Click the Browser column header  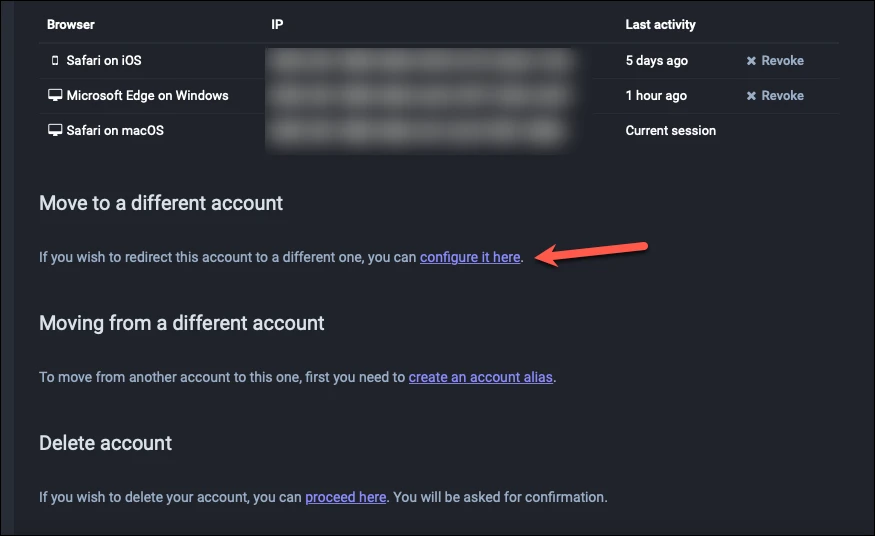[71, 25]
